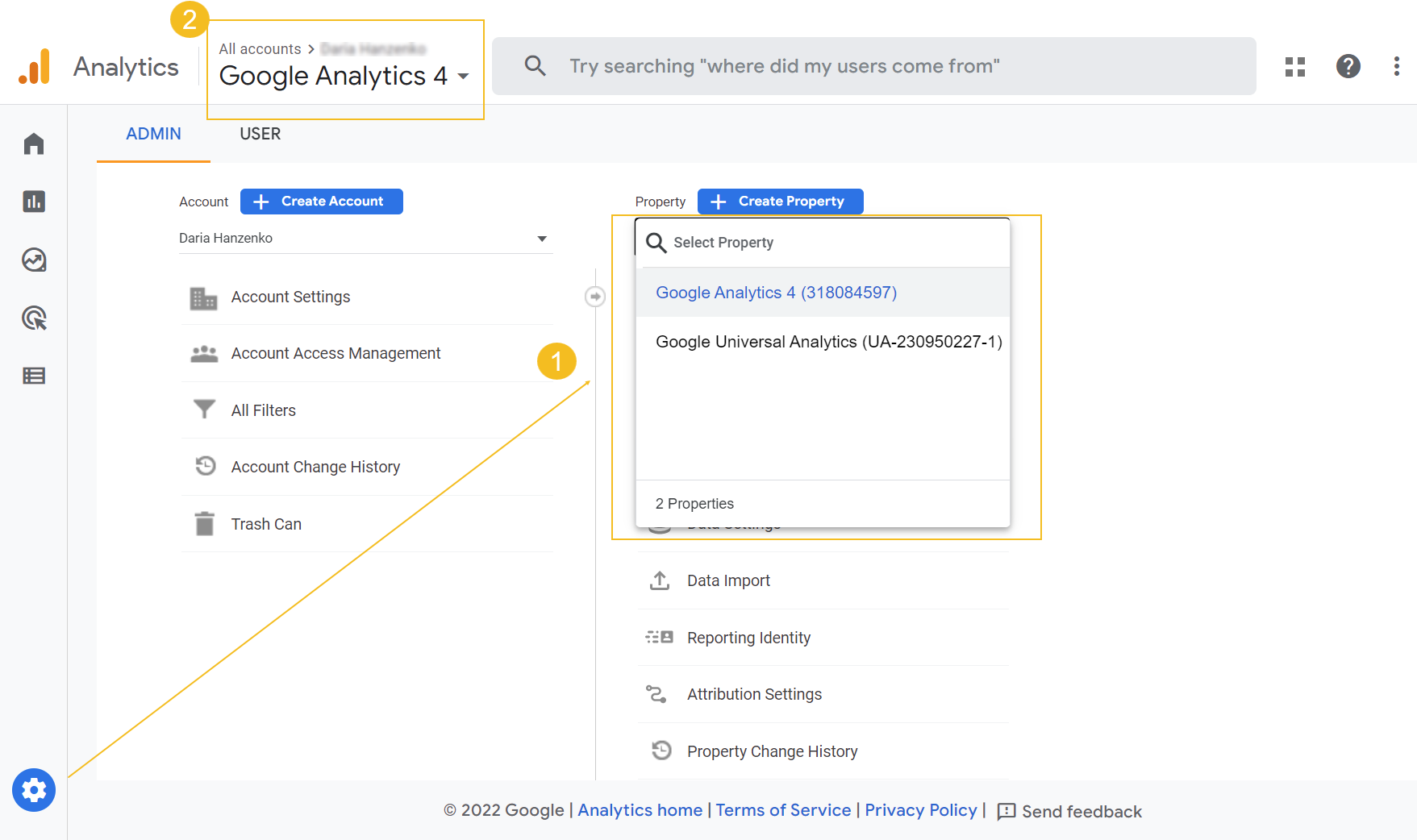The image size is (1417, 840).
Task: Click the Create Account button
Action: pyautogui.click(x=322, y=202)
